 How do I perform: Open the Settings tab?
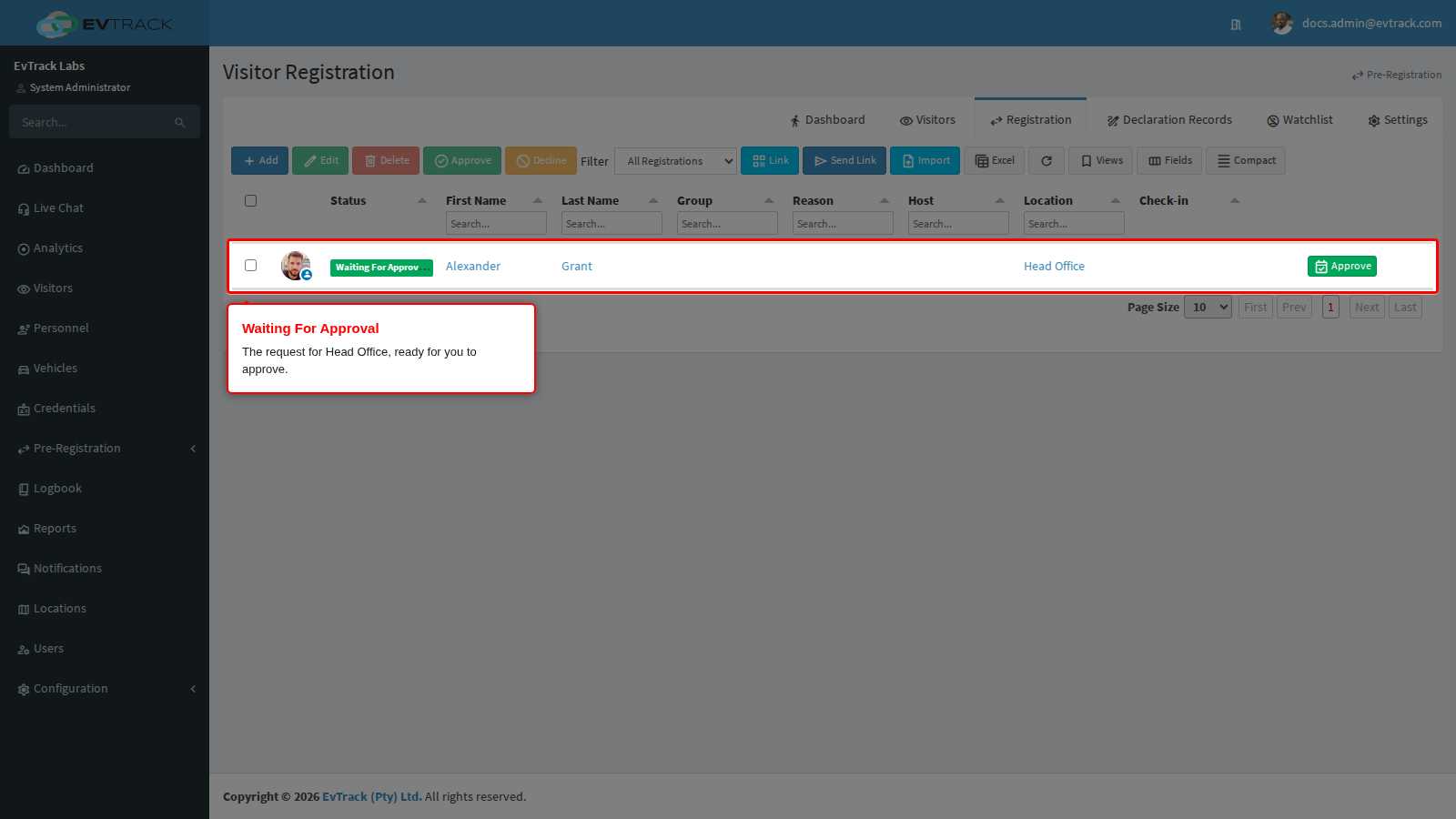pos(1397,120)
